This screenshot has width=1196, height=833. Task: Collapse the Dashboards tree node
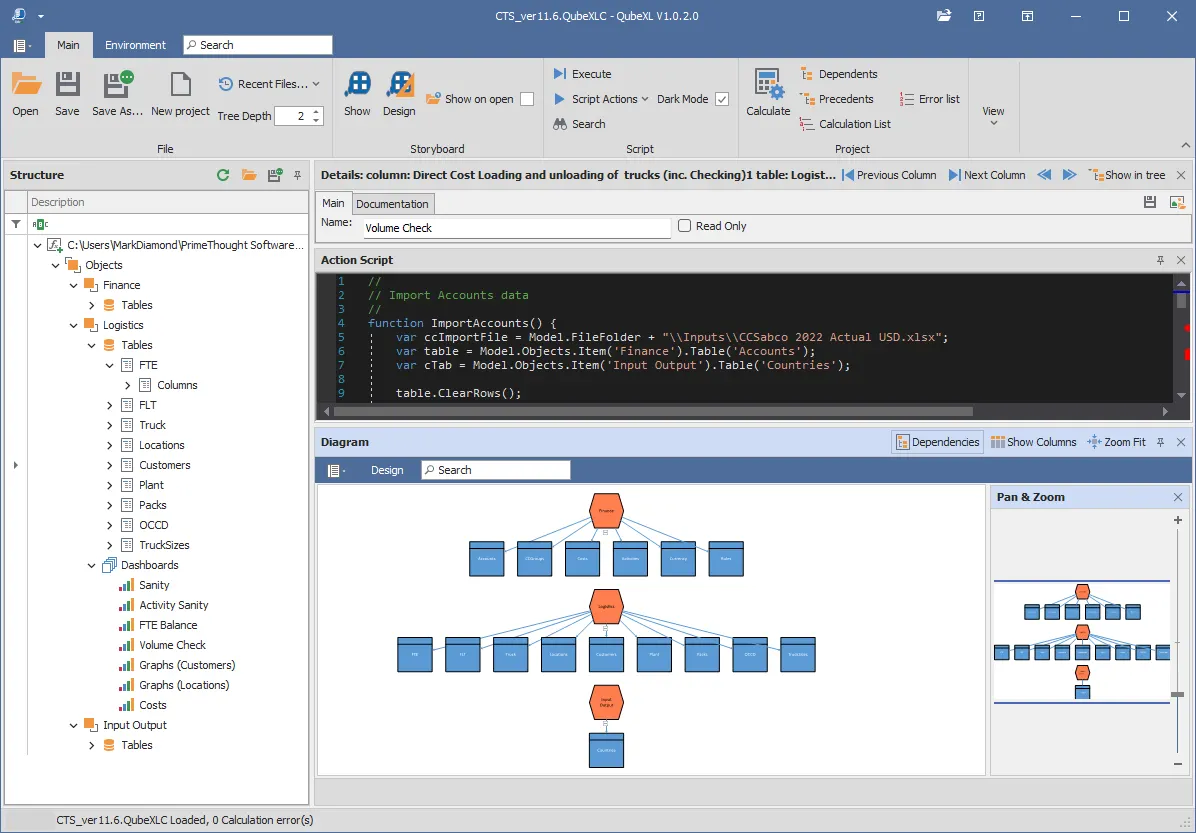[x=92, y=565]
